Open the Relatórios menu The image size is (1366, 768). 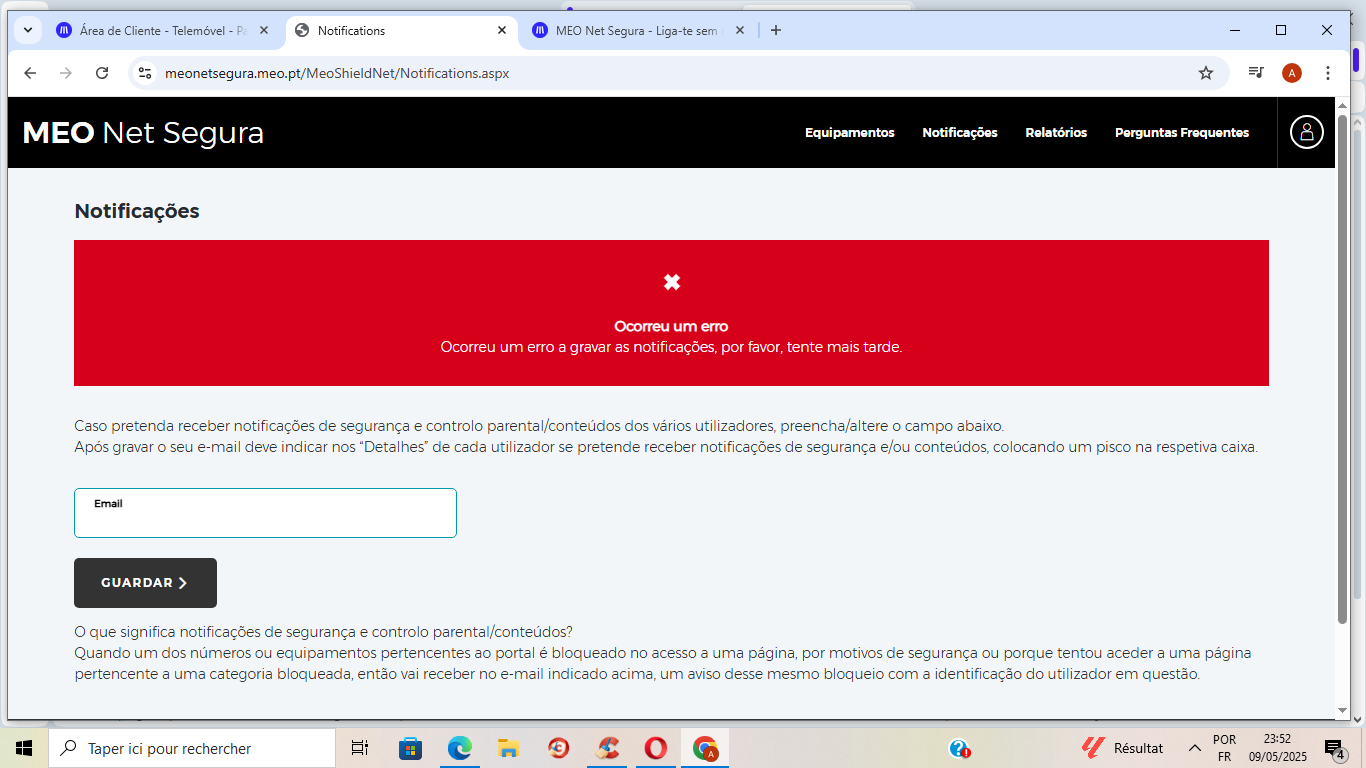click(1056, 133)
